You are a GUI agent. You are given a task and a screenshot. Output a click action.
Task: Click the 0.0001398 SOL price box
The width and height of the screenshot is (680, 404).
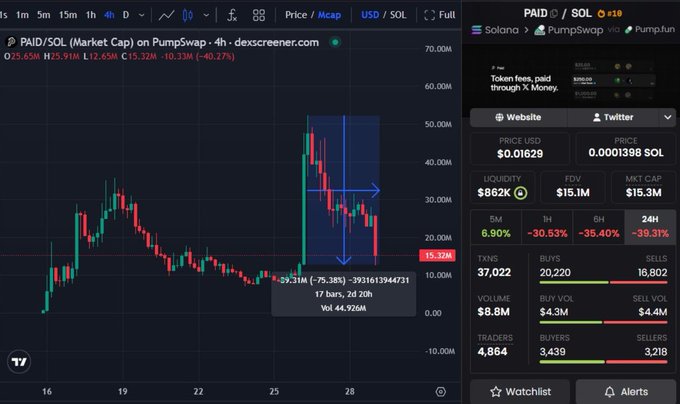click(625, 148)
